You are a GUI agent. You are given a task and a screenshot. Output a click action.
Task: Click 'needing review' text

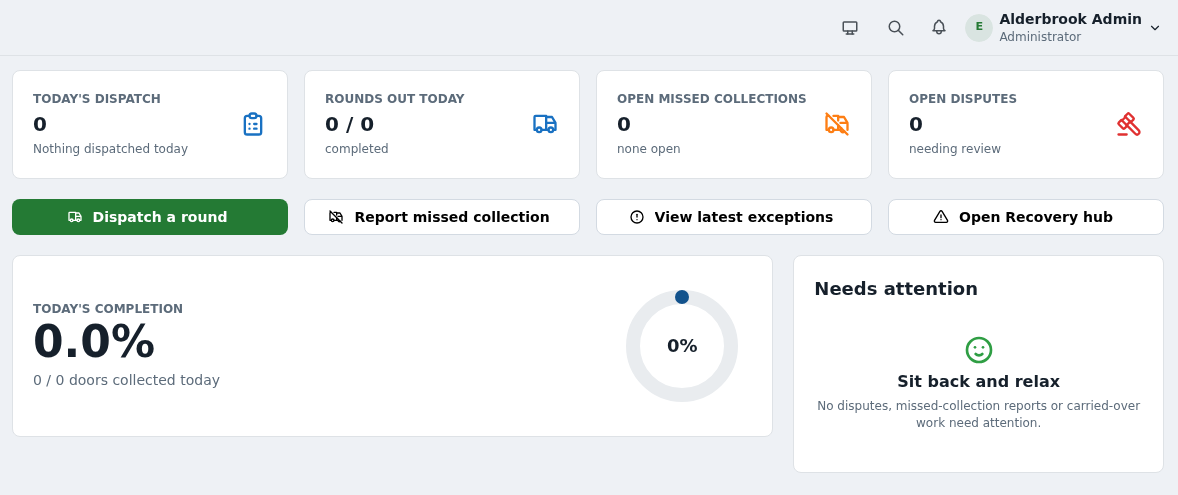[955, 149]
